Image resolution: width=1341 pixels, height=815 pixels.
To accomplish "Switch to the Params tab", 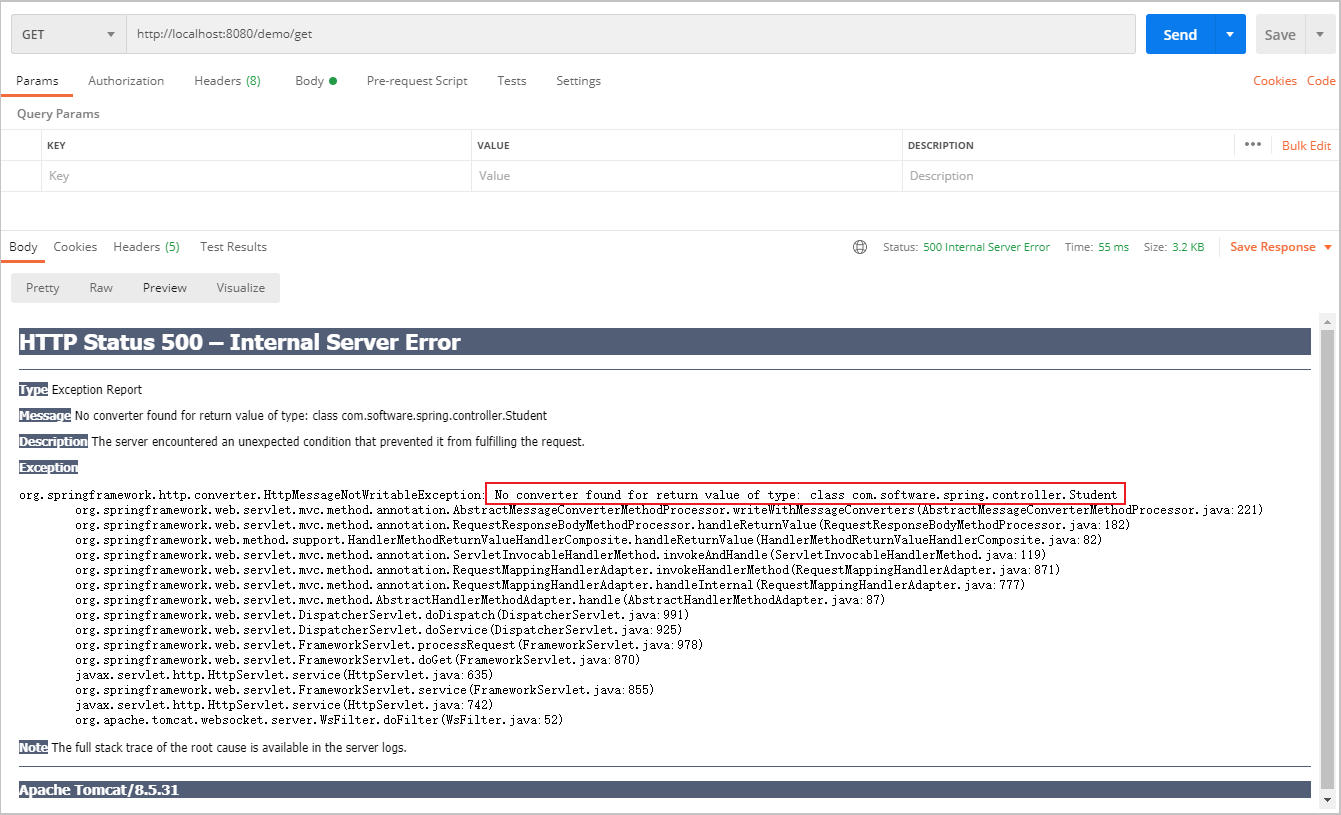I will click(x=37, y=81).
